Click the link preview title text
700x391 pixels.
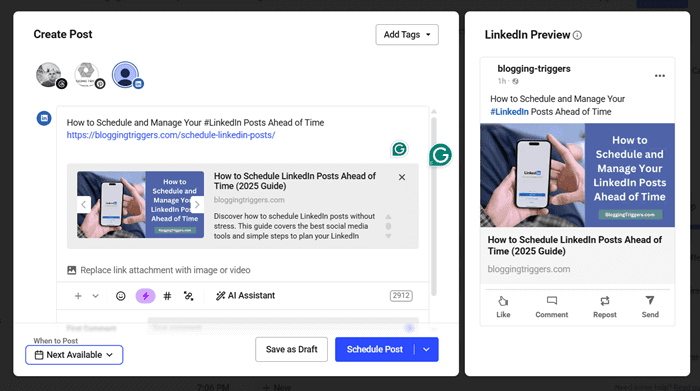(x=295, y=181)
